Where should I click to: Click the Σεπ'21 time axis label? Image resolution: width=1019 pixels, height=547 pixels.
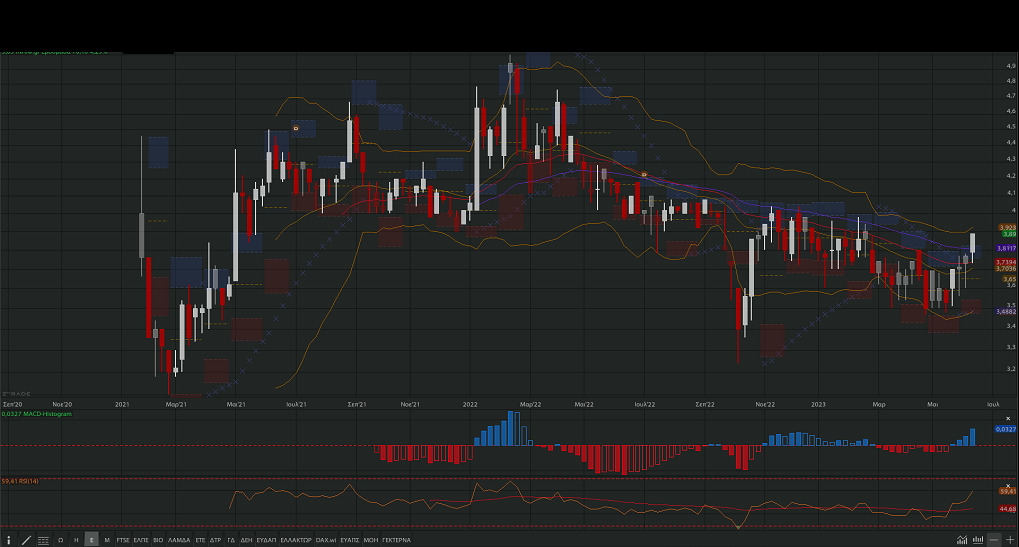[x=357, y=404]
